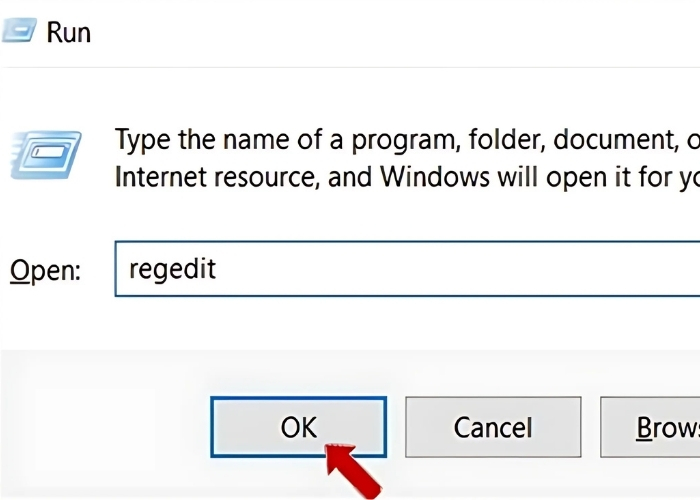The width and height of the screenshot is (700, 500).
Task: Click the gap between OK and Cancel
Action: point(396,427)
